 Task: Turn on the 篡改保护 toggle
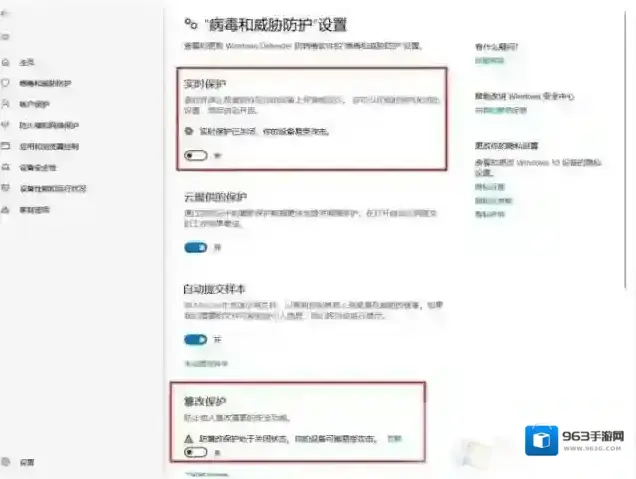coord(196,452)
